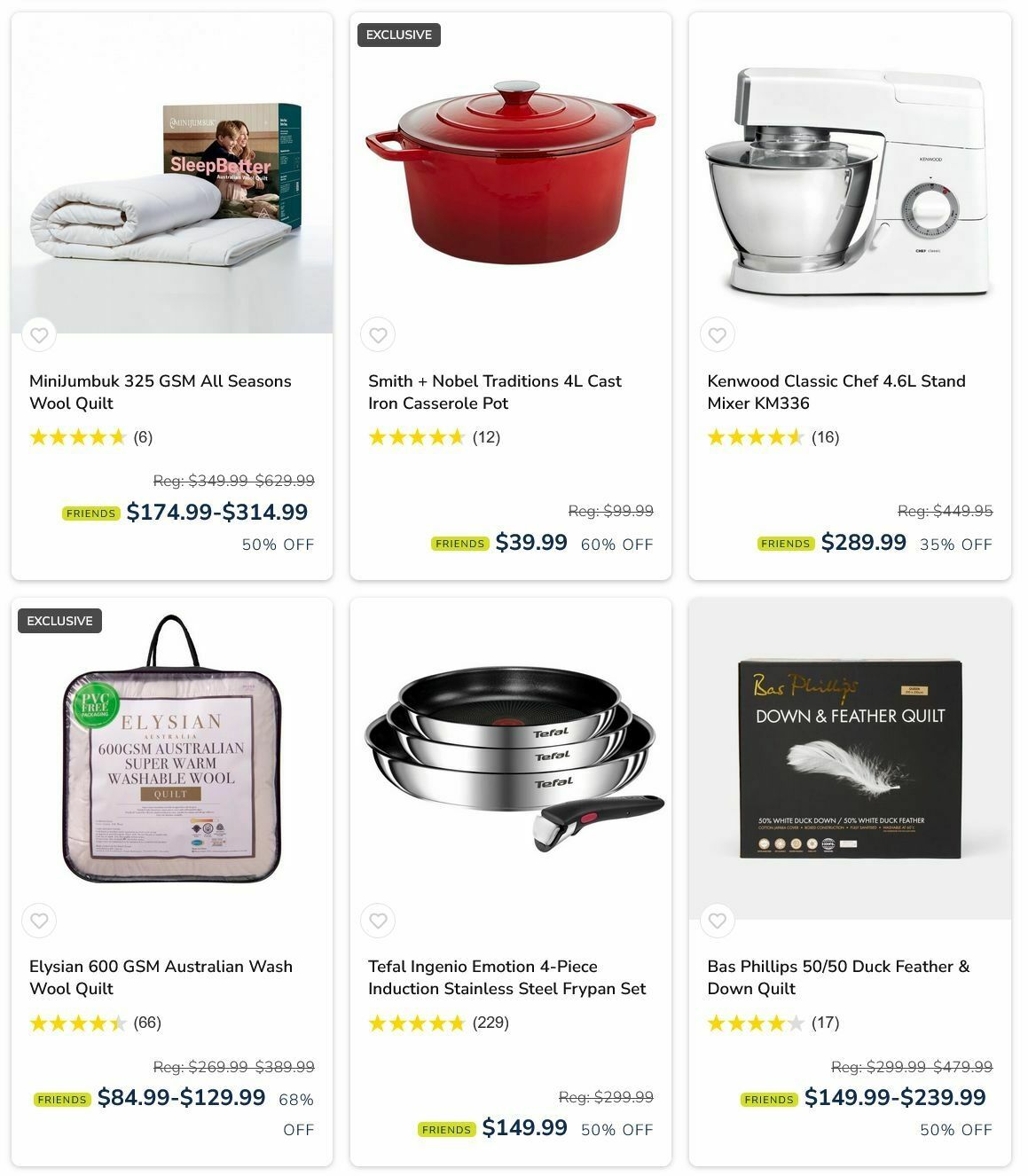View the red casserole pot image
The image size is (1028, 1176).
pos(511,173)
